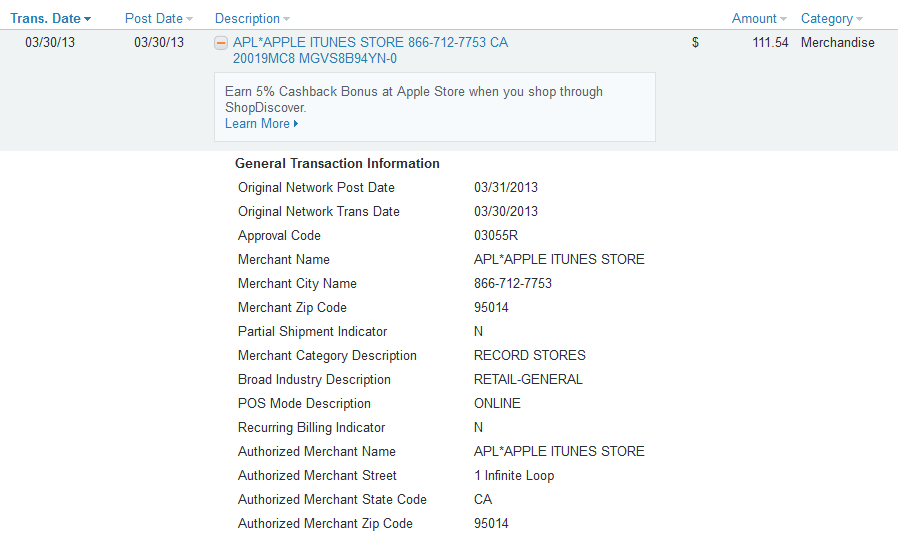Click the blue sort arrow beside Trans. Date
Viewport: 898px width, 539px height.
(87, 19)
